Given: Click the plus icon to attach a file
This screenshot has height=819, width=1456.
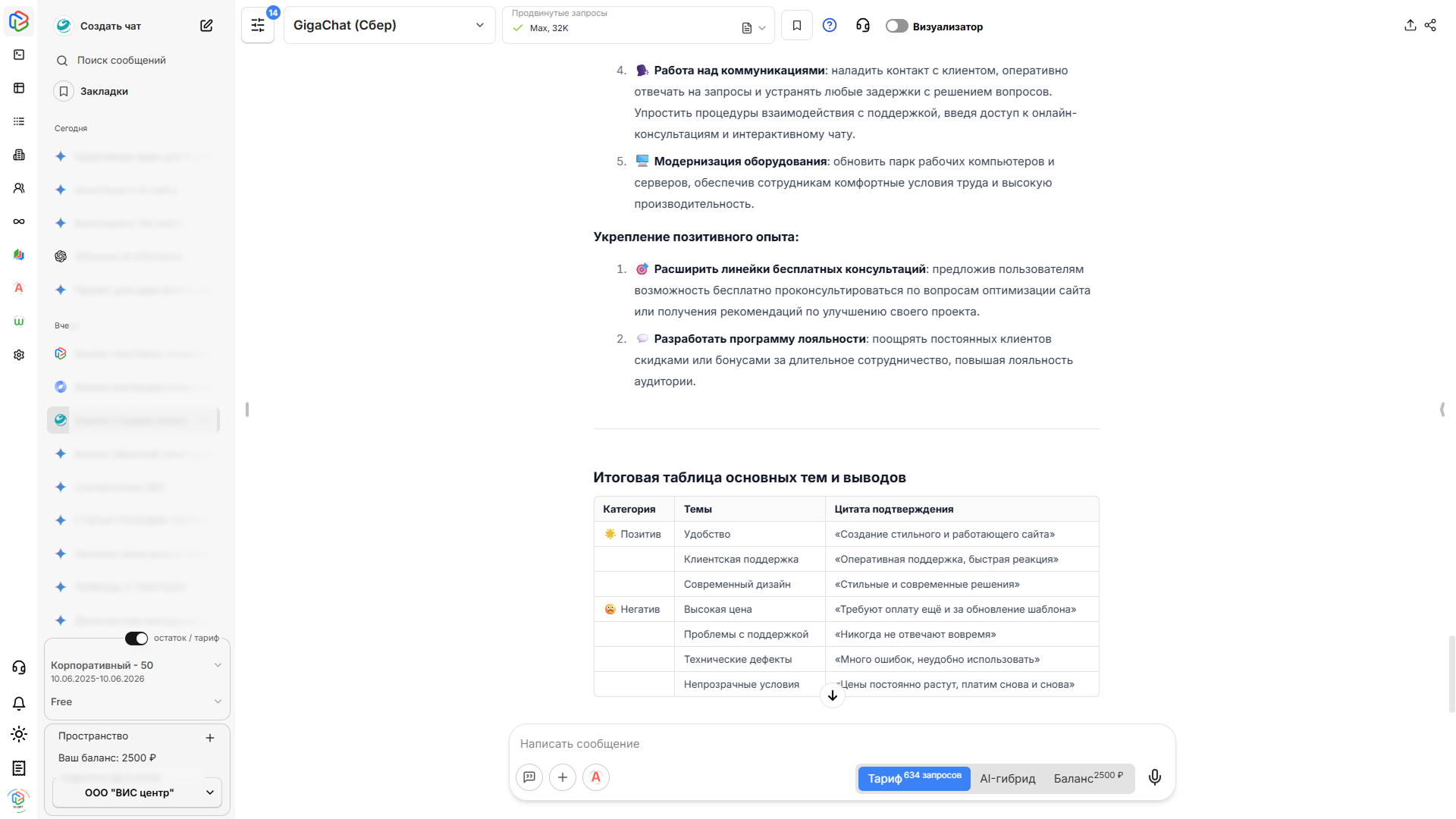Looking at the screenshot, I should (x=563, y=777).
